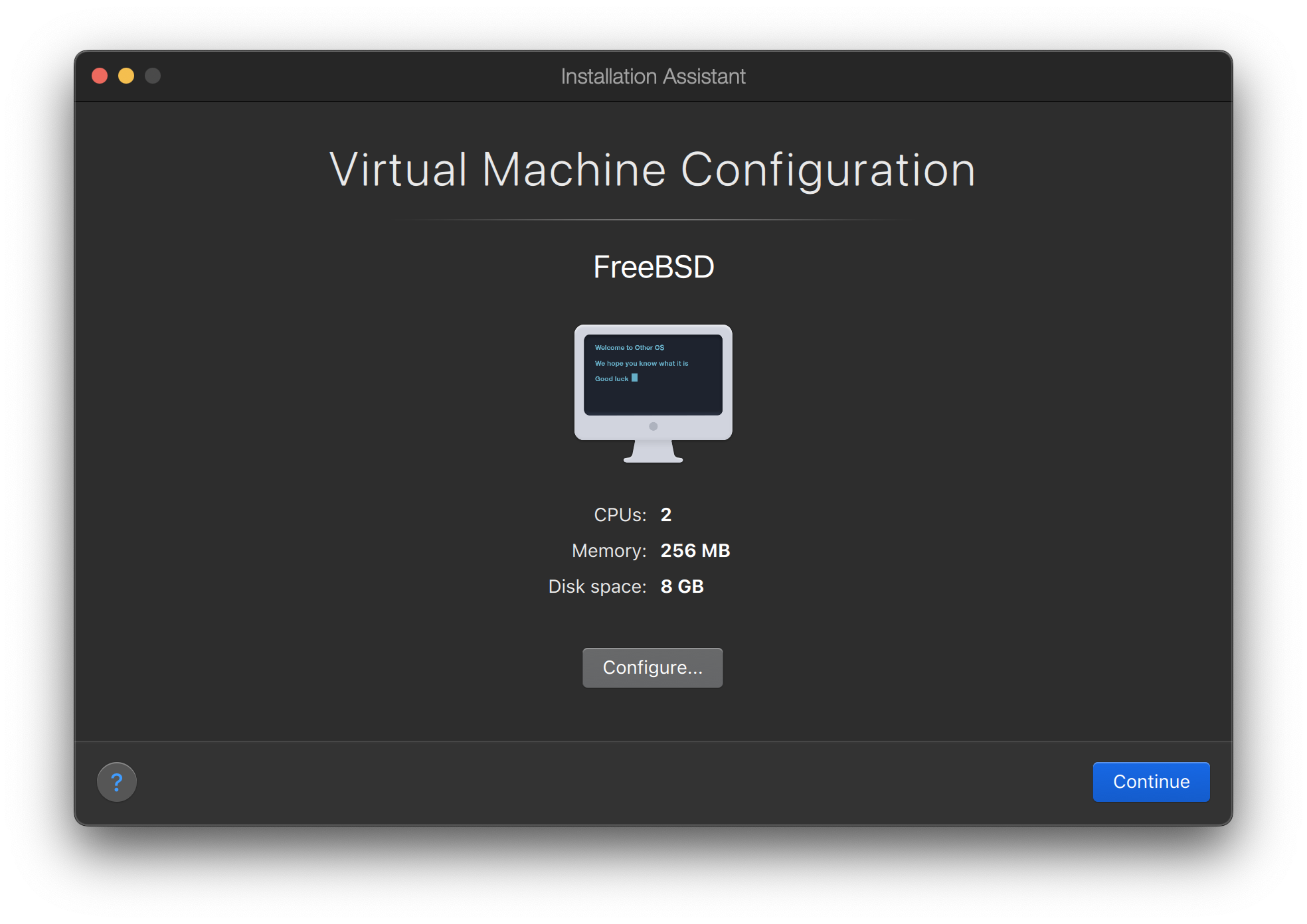Click the Disk space label
1307x924 pixels.
pos(596,586)
